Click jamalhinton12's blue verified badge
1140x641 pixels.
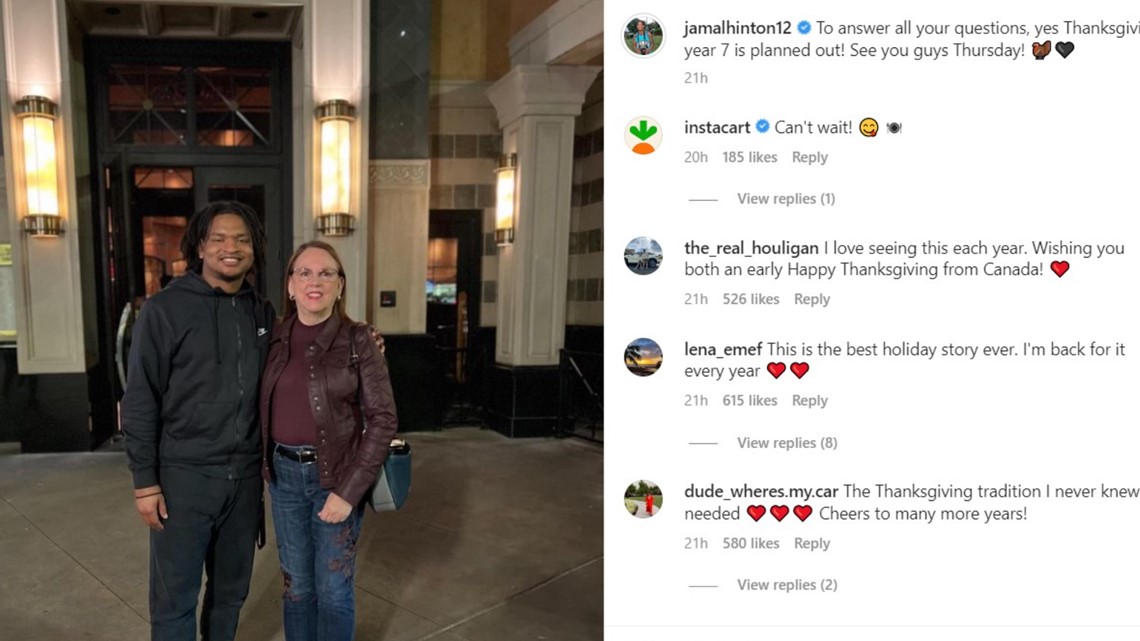tap(803, 28)
